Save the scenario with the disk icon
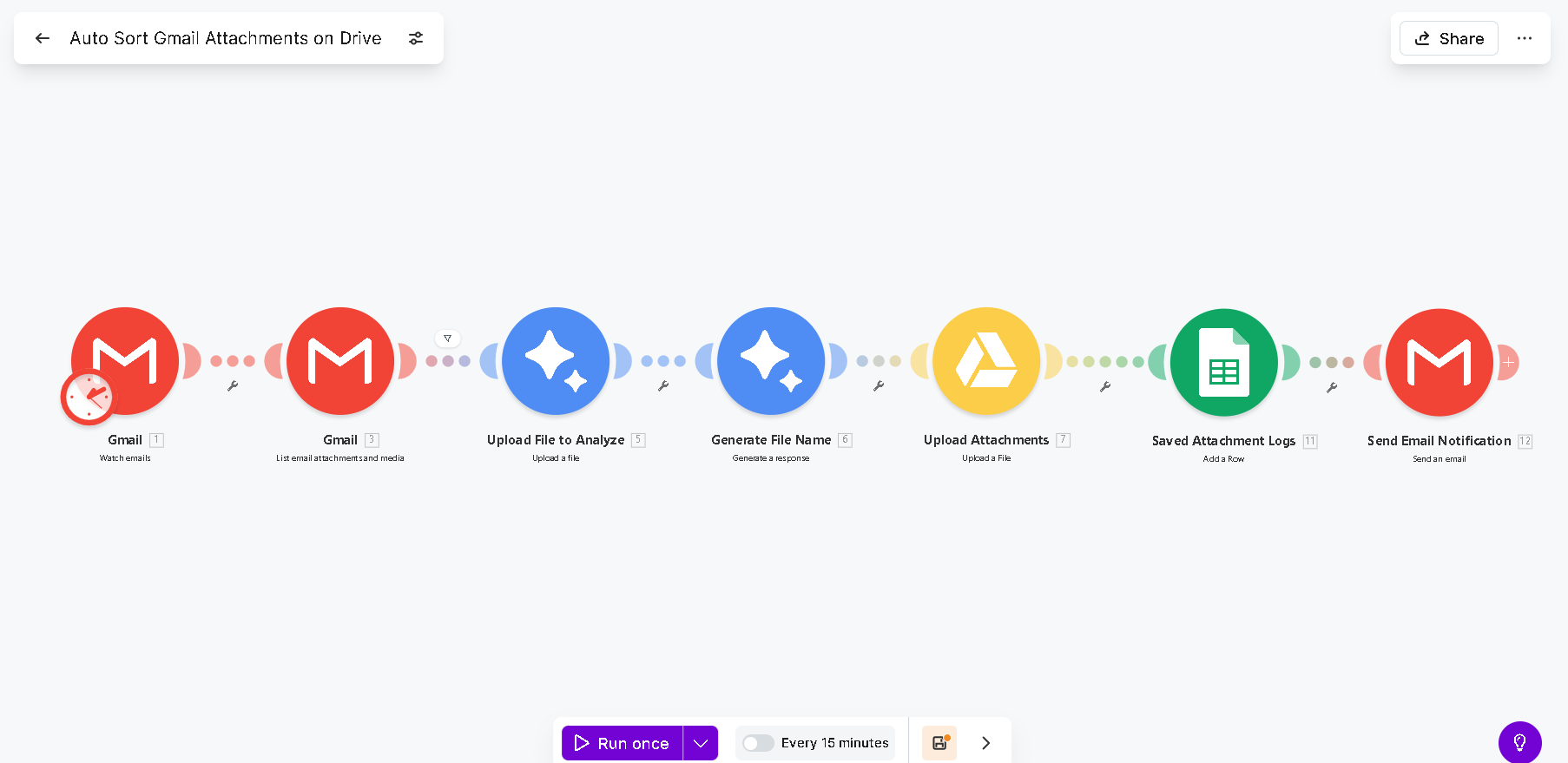The image size is (1568, 763). pos(939,743)
